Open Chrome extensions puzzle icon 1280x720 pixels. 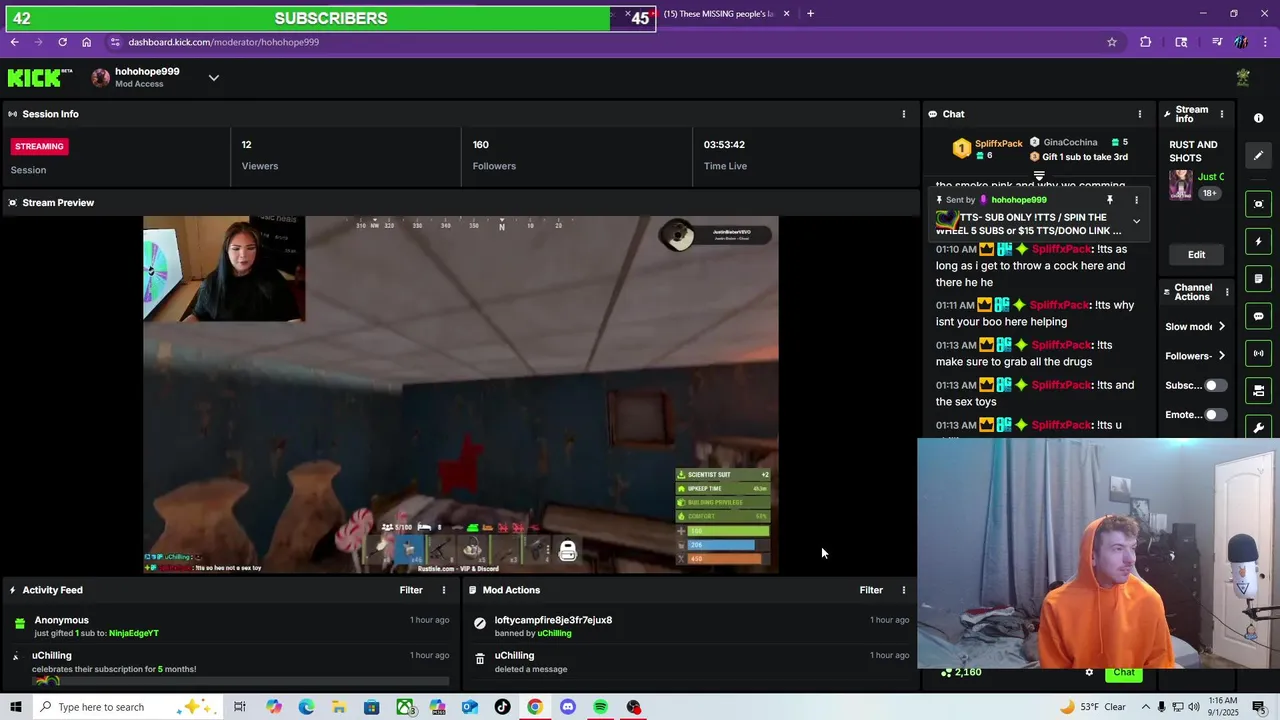coord(1145,42)
